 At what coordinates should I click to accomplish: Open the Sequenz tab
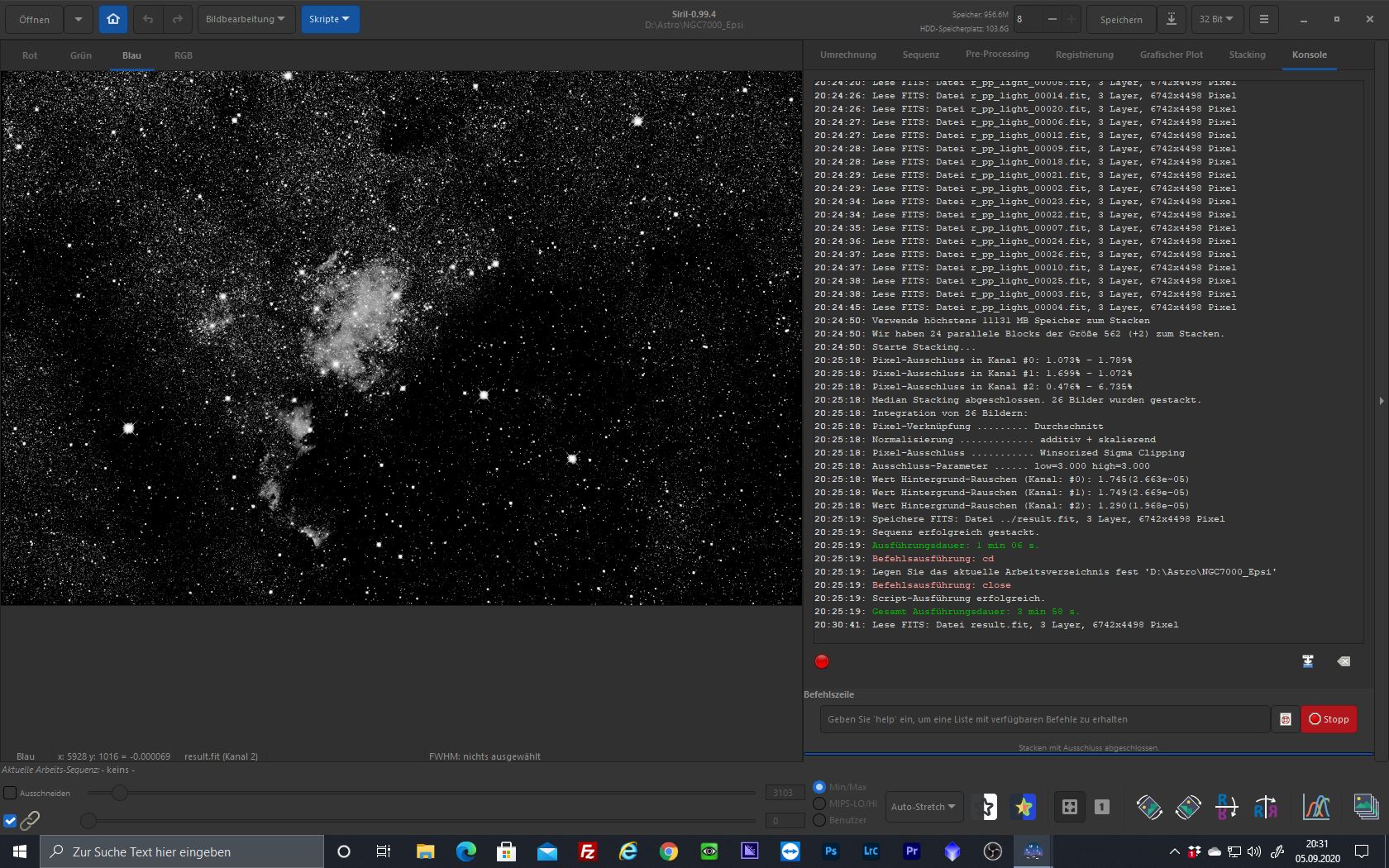[921, 55]
